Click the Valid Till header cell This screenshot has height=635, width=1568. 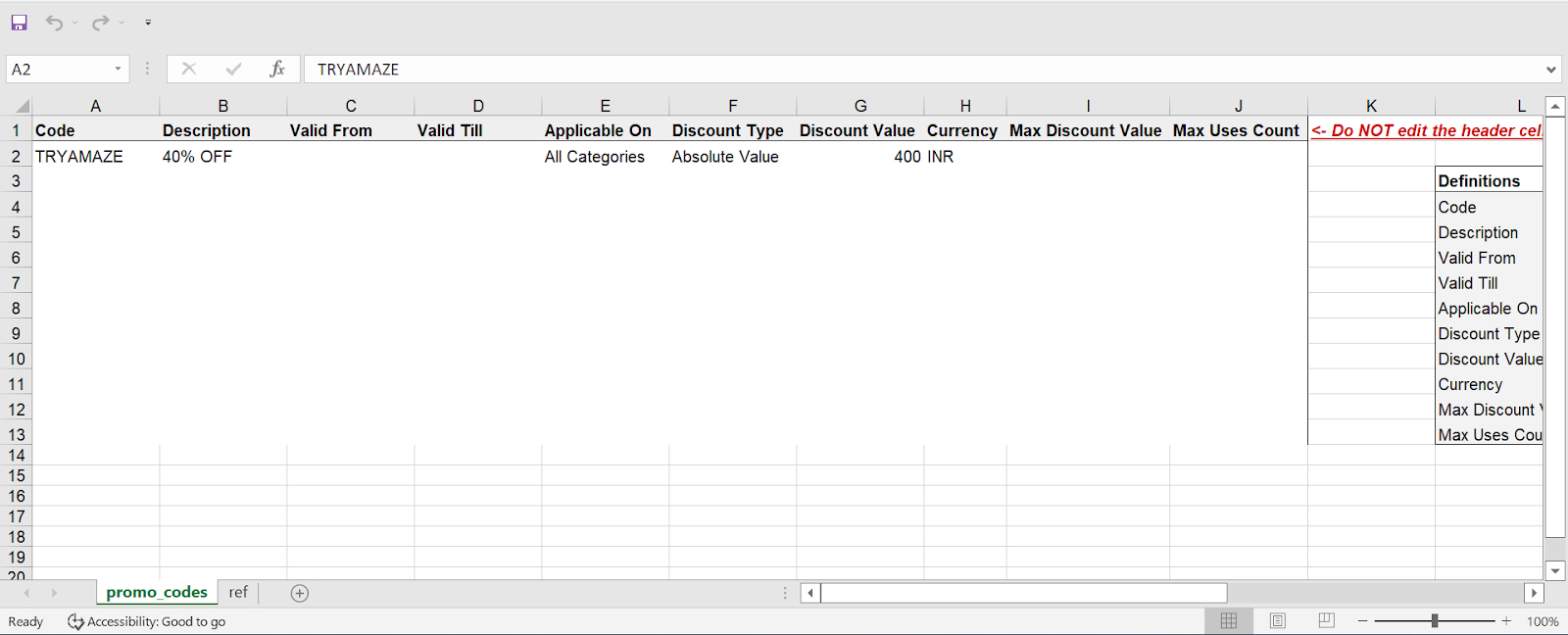477,130
